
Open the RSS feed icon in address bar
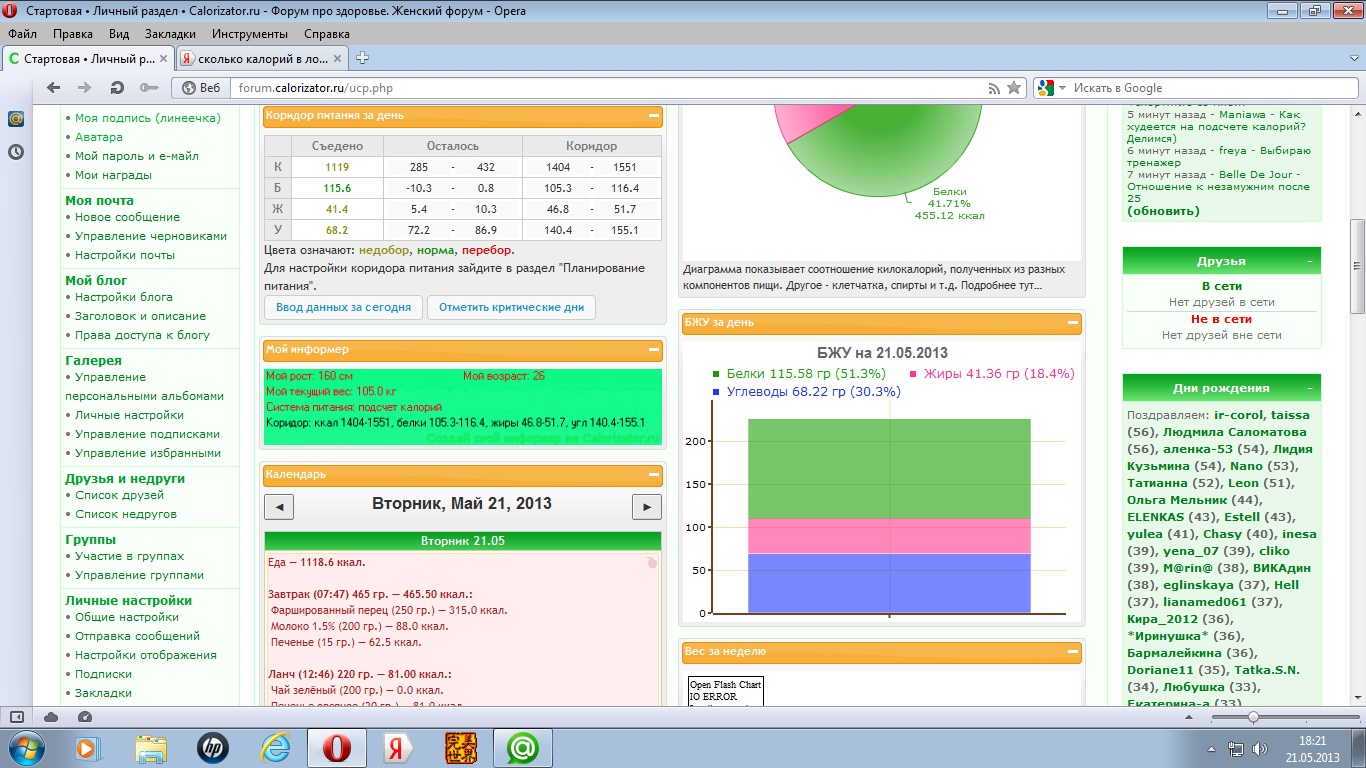point(993,88)
